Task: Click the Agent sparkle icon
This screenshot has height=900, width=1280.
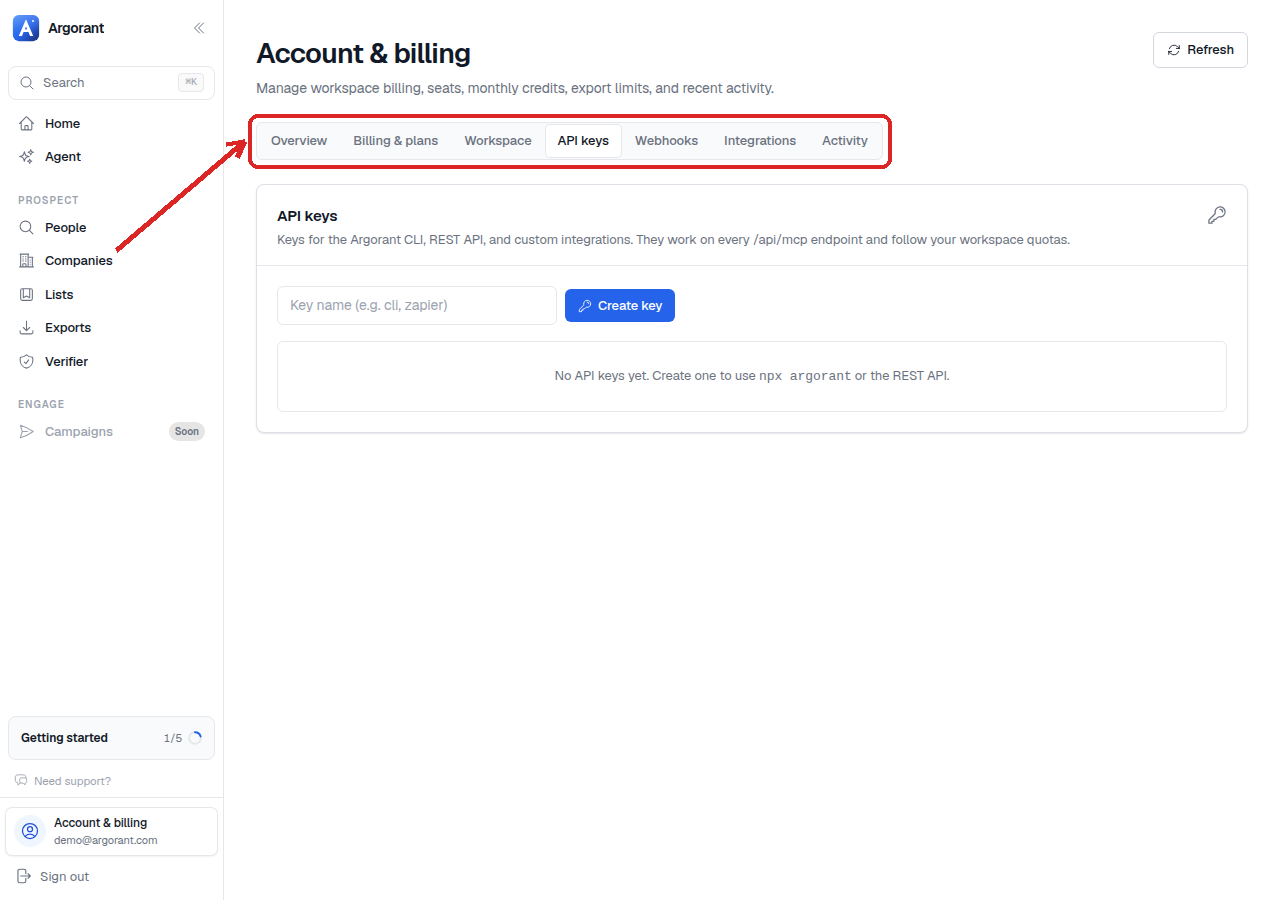Action: pos(27,157)
